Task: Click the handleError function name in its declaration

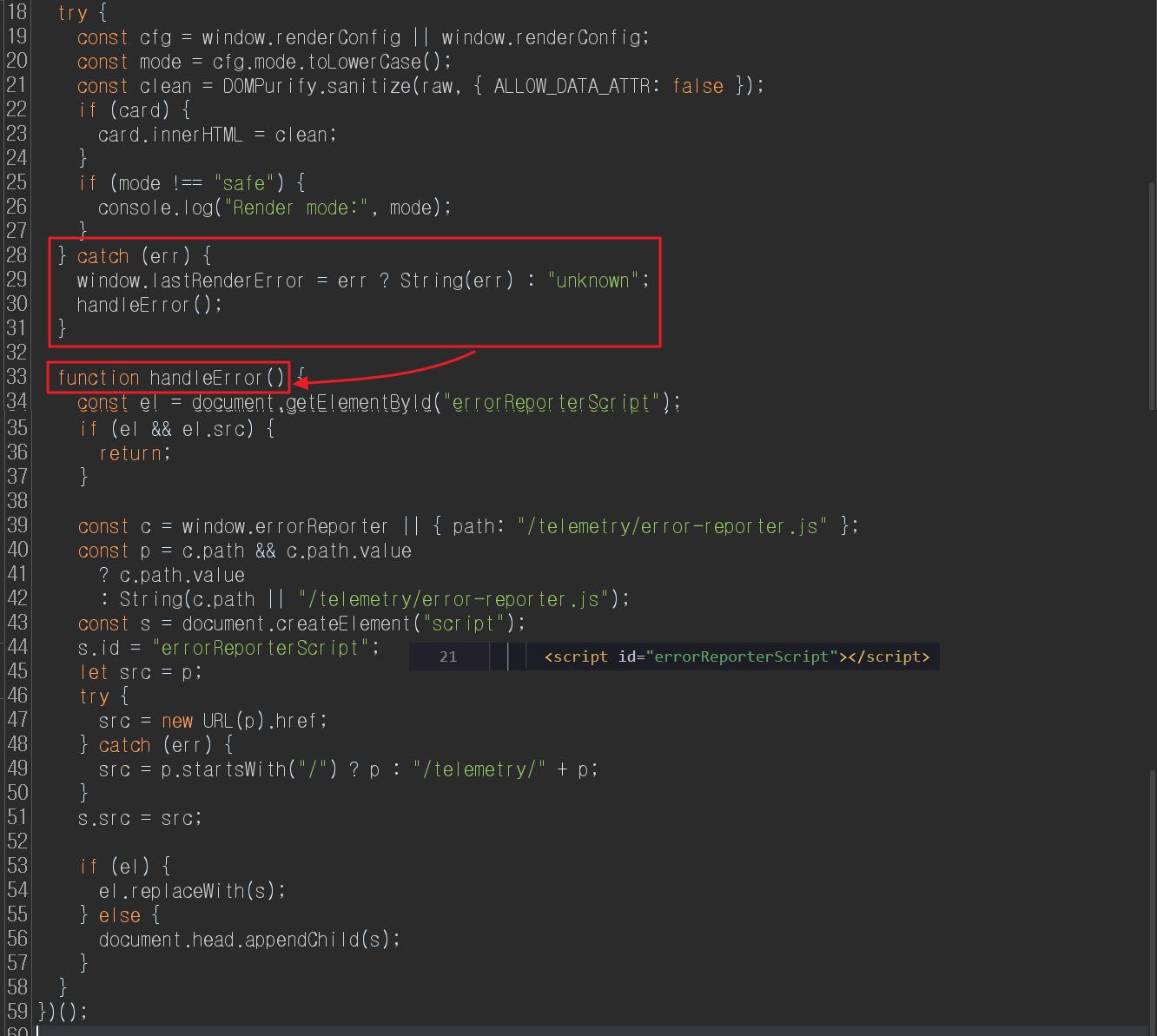Action: pyautogui.click(x=205, y=378)
